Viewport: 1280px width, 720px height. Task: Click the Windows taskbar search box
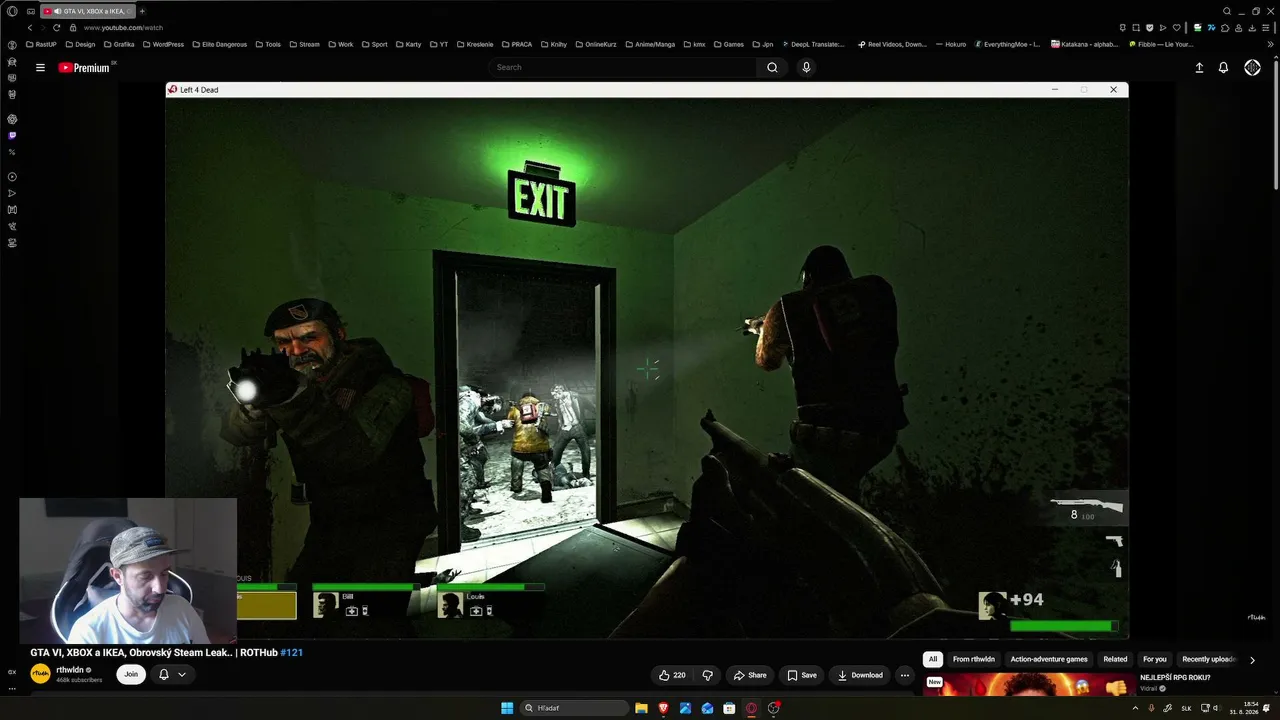[x=575, y=708]
